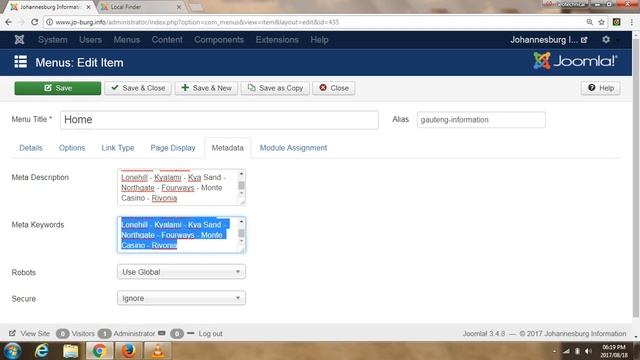Open the settings gear icon in admin bar
Image resolution: width=640 pixels, height=360 pixels.
[606, 40]
